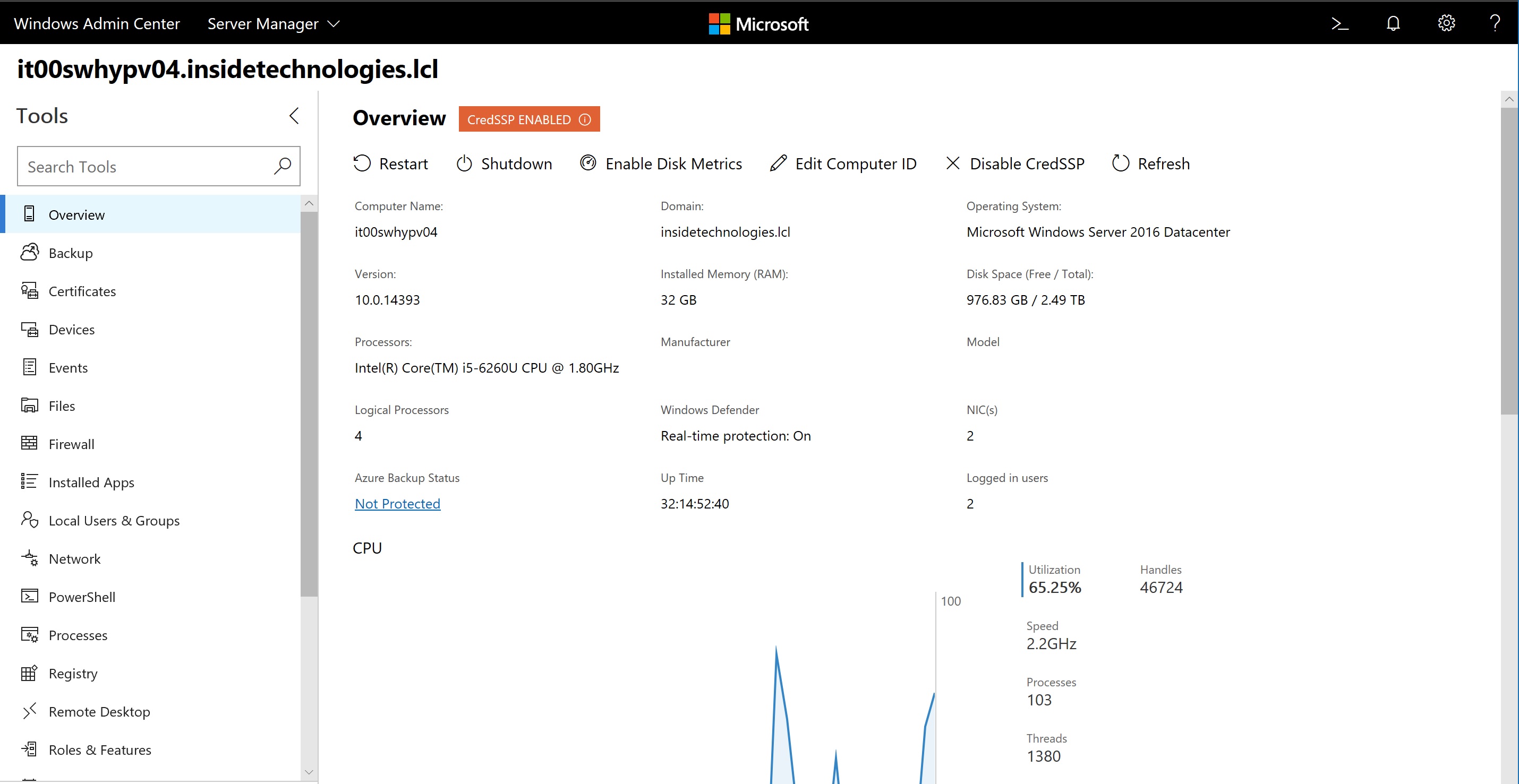Click Edit Computer ID

843,163
